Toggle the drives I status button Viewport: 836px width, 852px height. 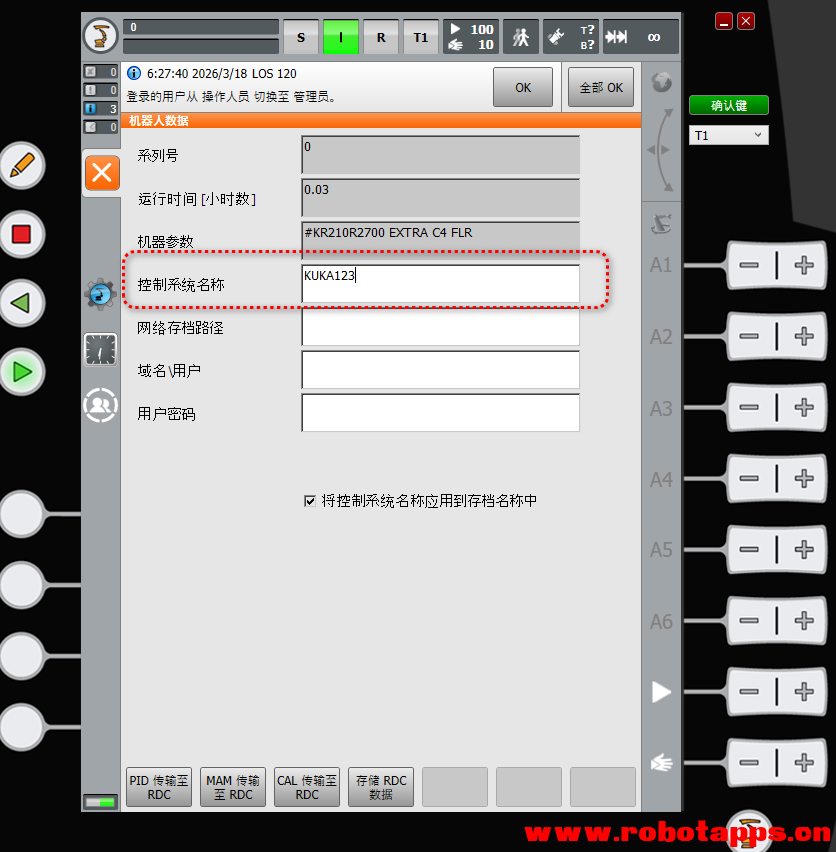coord(341,37)
